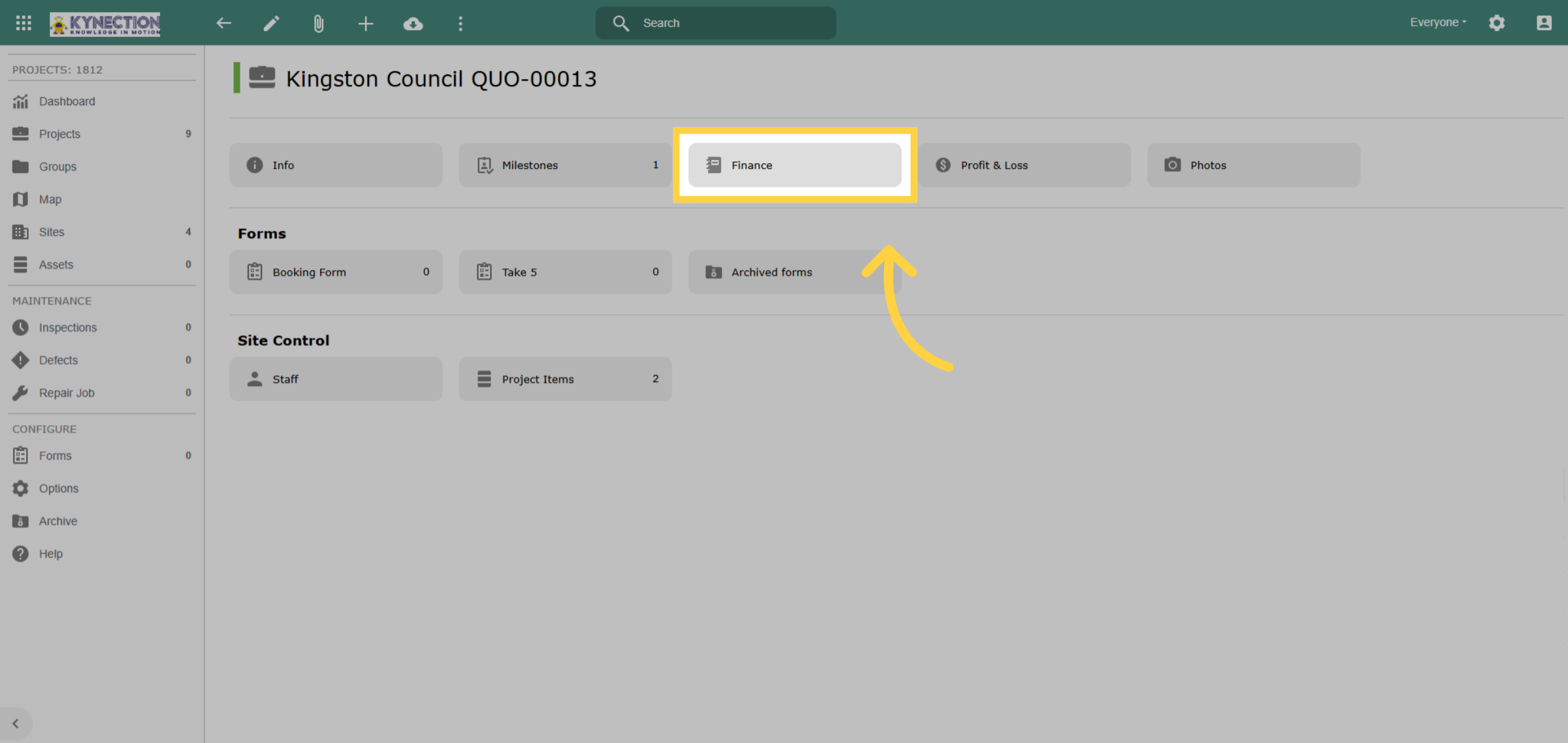Click the plus add icon
Image resolution: width=1568 pixels, height=743 pixels.
click(x=366, y=24)
